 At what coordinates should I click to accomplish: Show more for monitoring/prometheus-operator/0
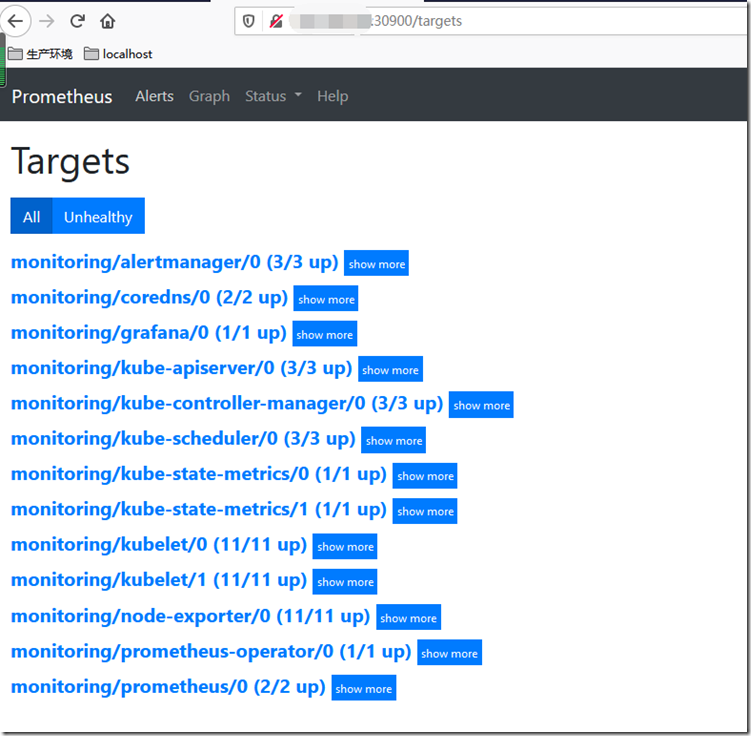(450, 653)
